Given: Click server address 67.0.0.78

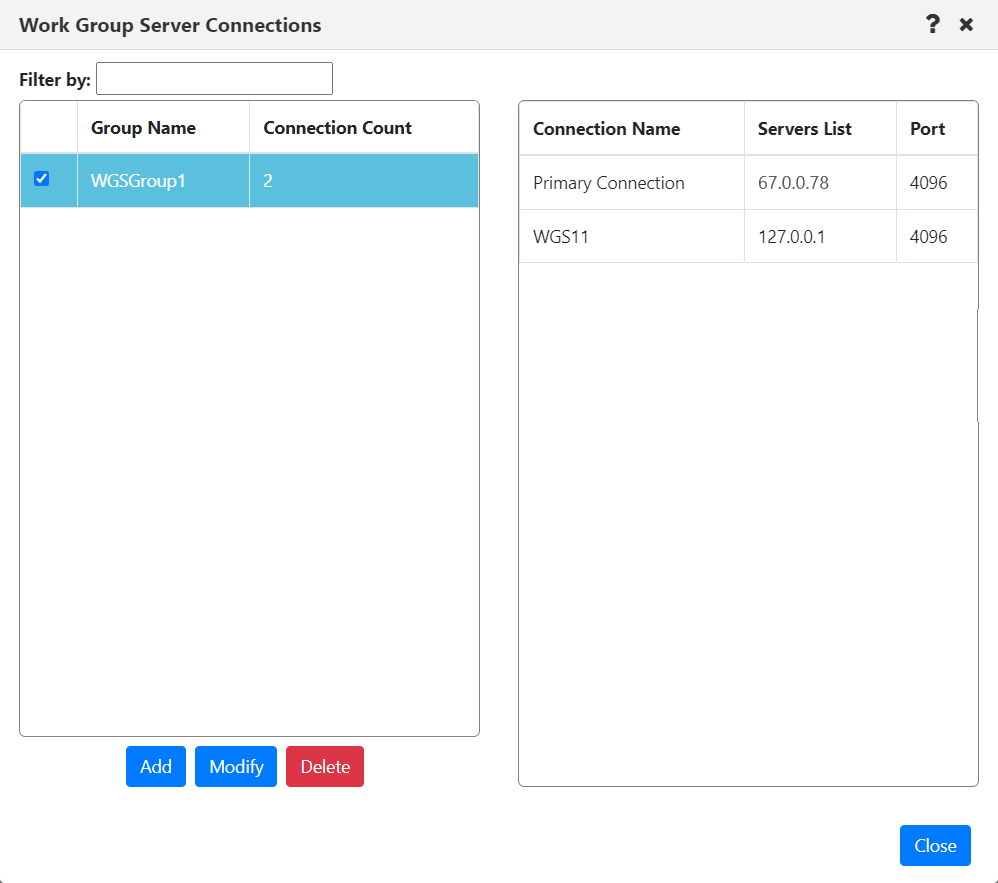Looking at the screenshot, I should 793,183.
